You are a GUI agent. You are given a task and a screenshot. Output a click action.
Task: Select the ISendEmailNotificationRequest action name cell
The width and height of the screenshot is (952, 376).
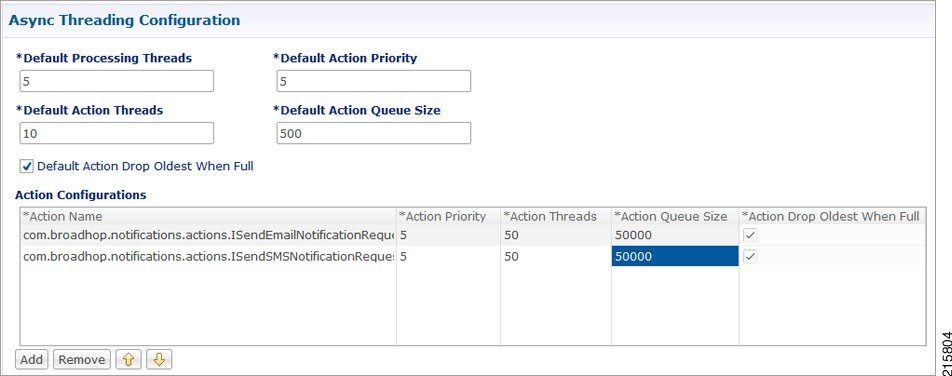tap(209, 235)
